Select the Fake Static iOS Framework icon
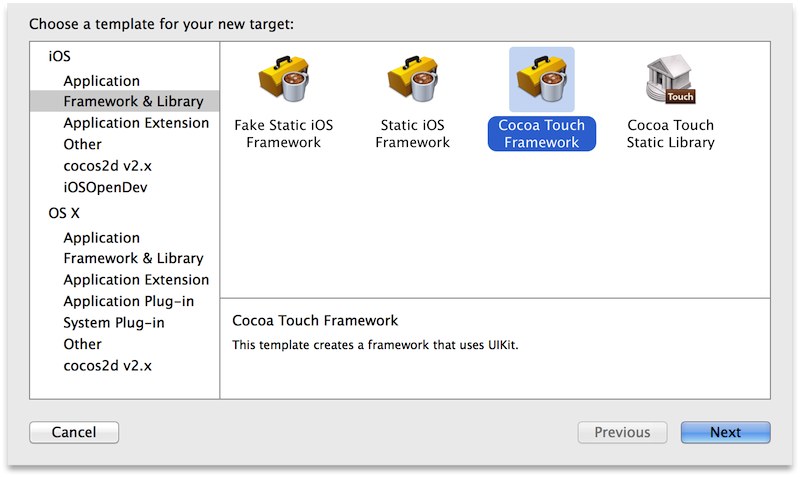The height and width of the screenshot is (477, 800). 284,80
